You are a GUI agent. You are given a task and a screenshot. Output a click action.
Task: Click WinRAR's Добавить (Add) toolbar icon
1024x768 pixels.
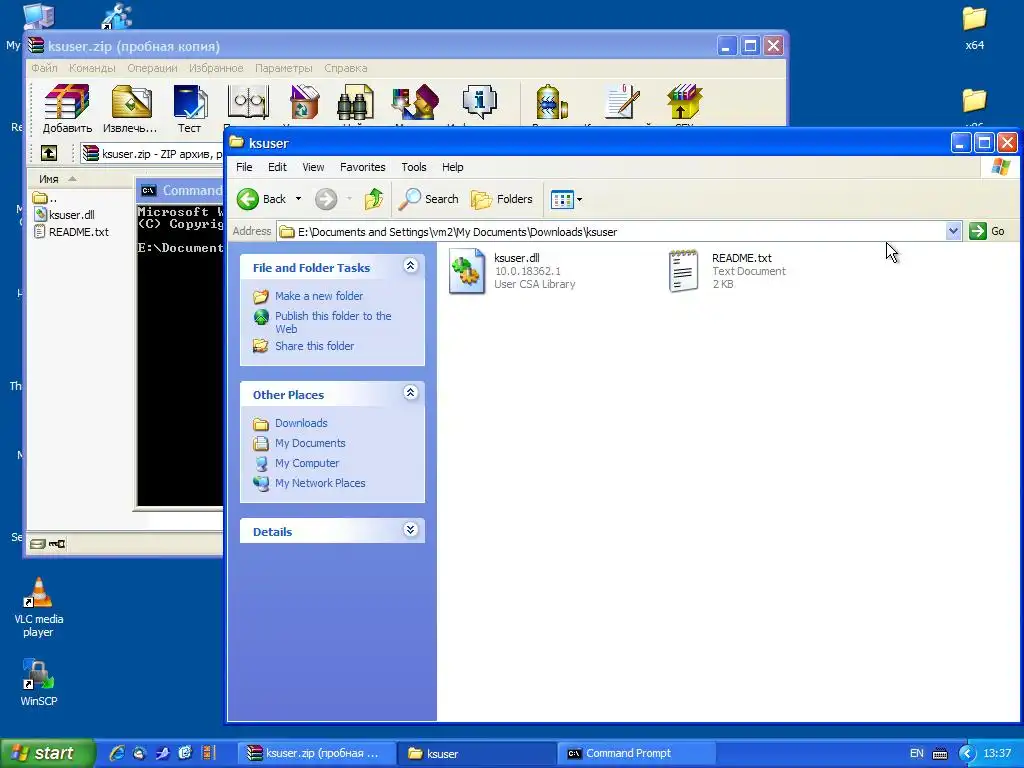coord(67,108)
